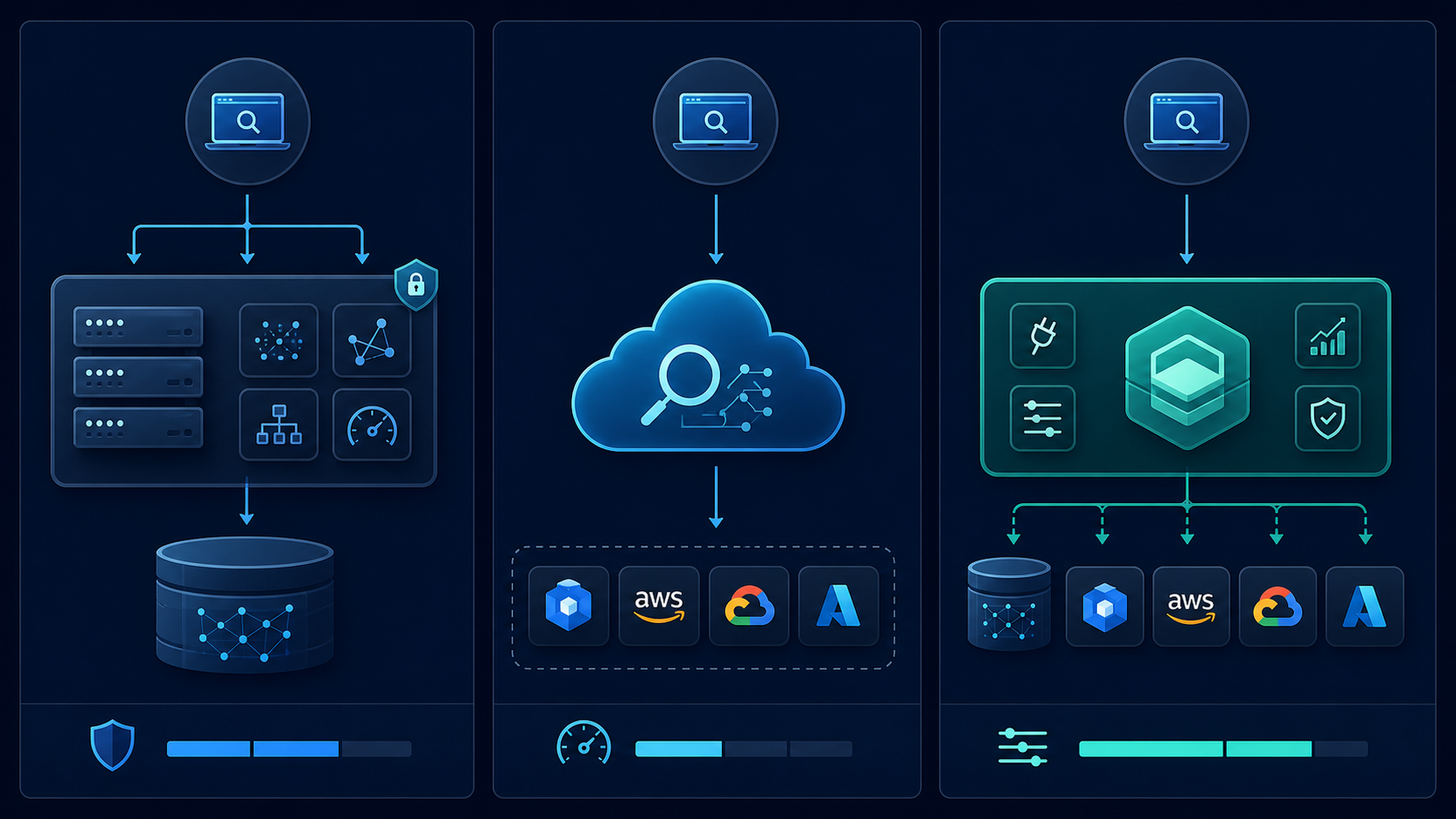Open the rising bar chart analytics icon
This screenshot has height=819, width=1456.
point(1328,336)
